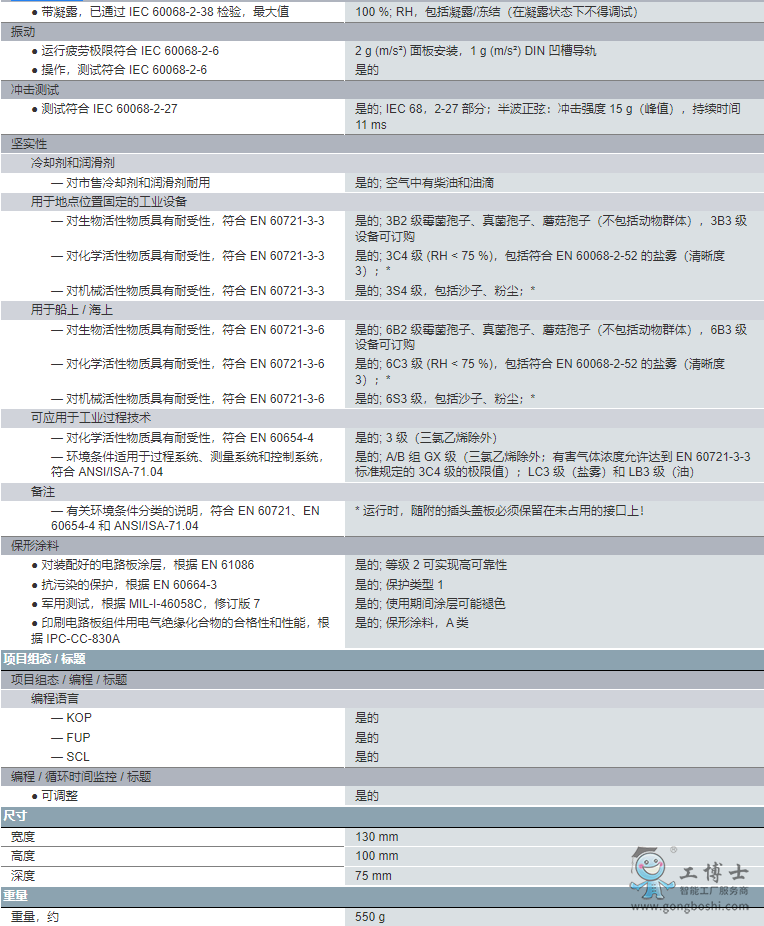Select the 振动 section header
Viewport: 764px width, 926px height.
click(22, 32)
